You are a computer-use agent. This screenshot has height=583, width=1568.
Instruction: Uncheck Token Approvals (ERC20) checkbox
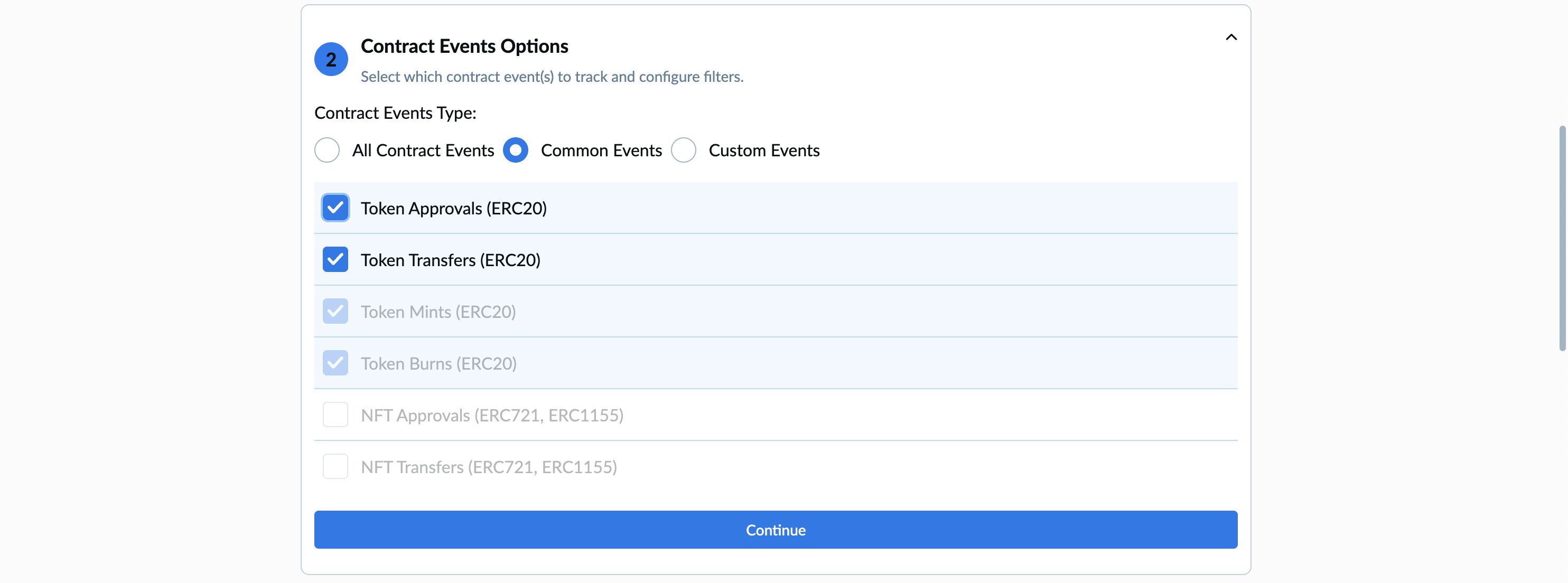(x=335, y=208)
